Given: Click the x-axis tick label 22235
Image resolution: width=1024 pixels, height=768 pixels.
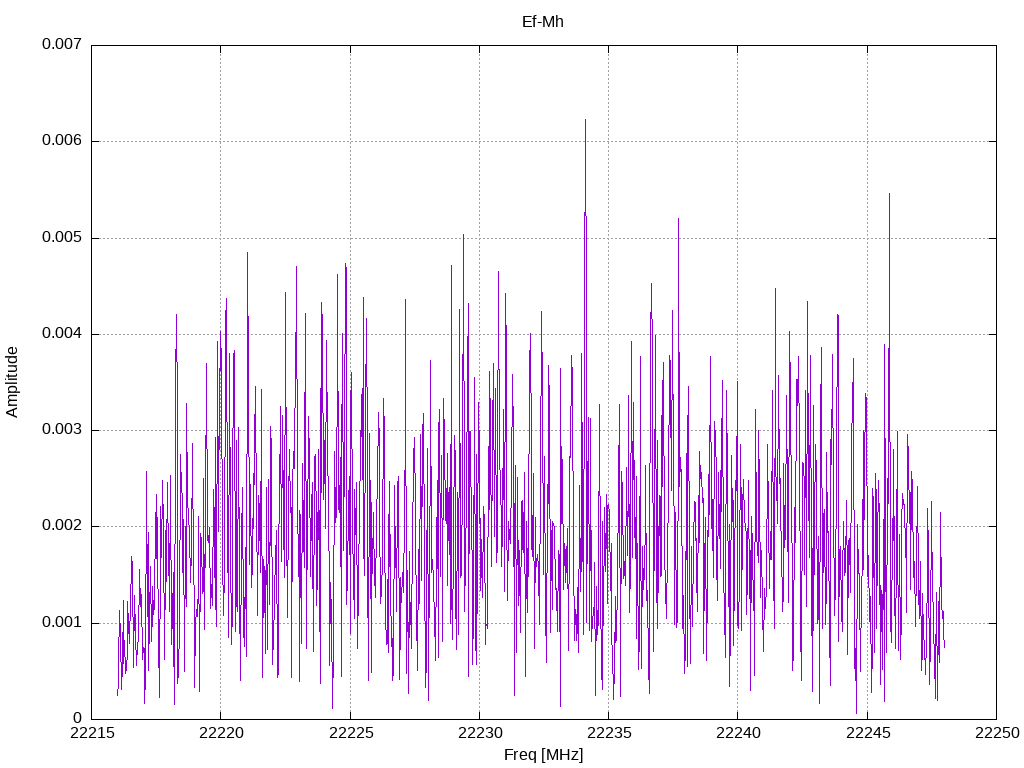Looking at the screenshot, I should click(x=609, y=733).
